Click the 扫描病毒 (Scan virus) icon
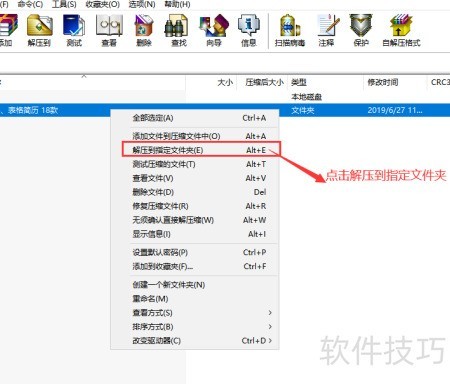Image resolution: width=450 pixels, height=384 pixels. (290, 30)
